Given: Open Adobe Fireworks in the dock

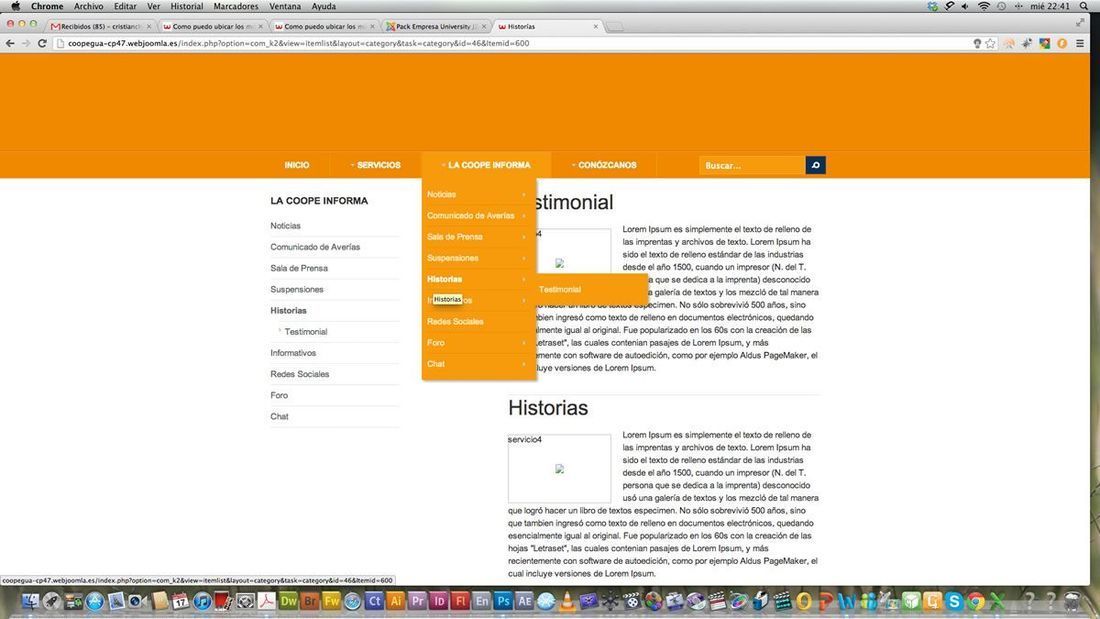Looking at the screenshot, I should click(331, 601).
